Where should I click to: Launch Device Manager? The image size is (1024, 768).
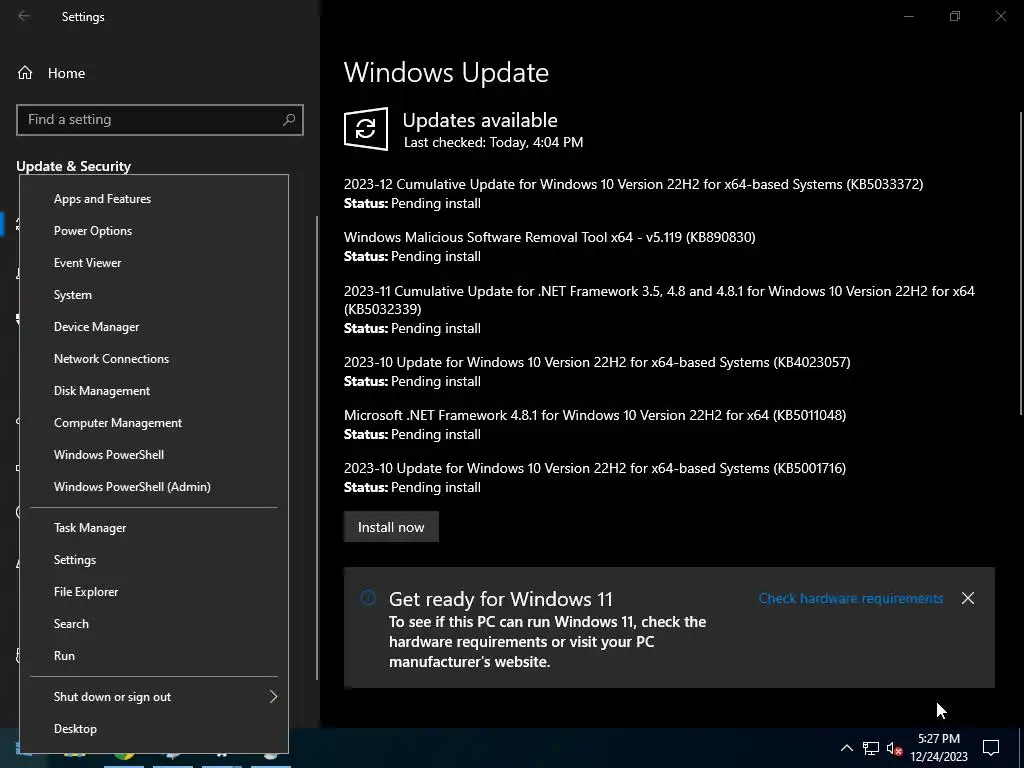(154, 327)
